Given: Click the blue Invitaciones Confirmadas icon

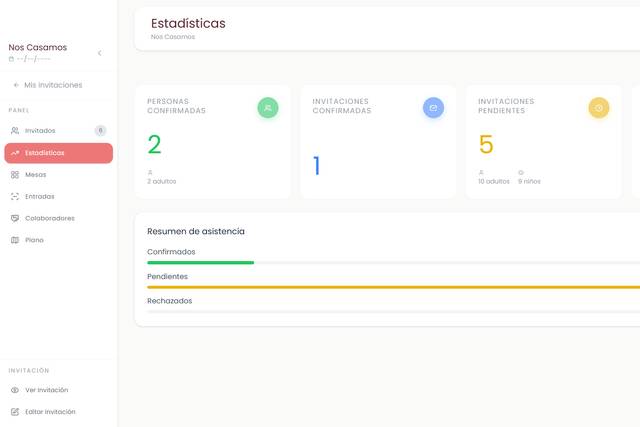Looking at the screenshot, I should pyautogui.click(x=433, y=108).
